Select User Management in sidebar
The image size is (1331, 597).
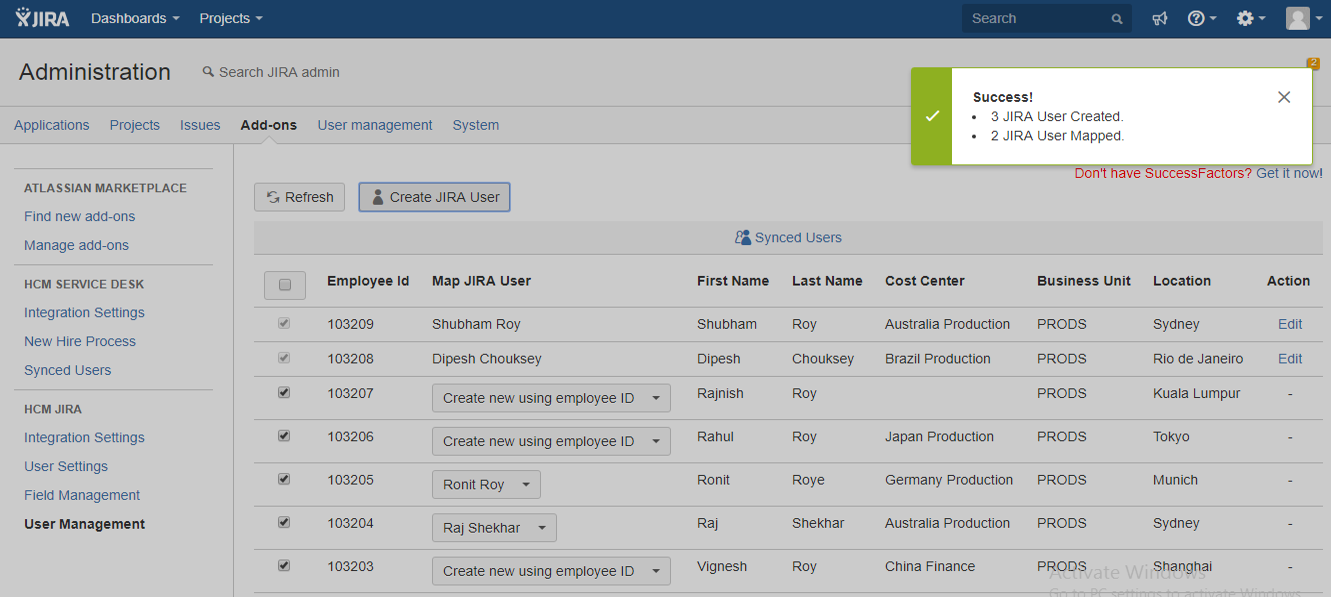[85, 524]
